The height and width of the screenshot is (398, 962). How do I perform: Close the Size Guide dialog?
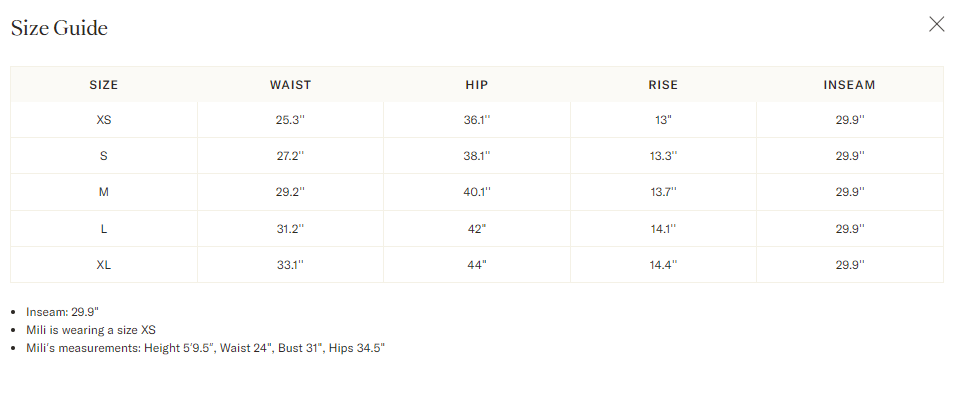click(936, 24)
